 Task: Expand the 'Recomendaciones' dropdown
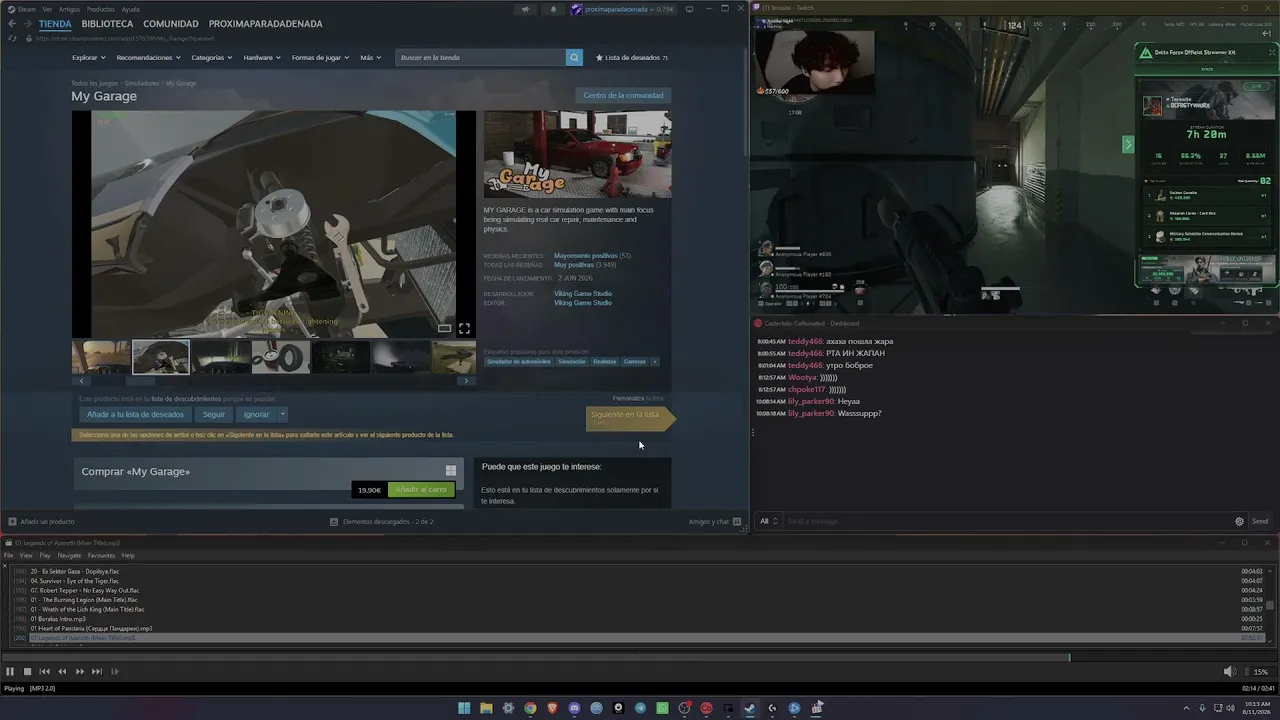tap(148, 58)
